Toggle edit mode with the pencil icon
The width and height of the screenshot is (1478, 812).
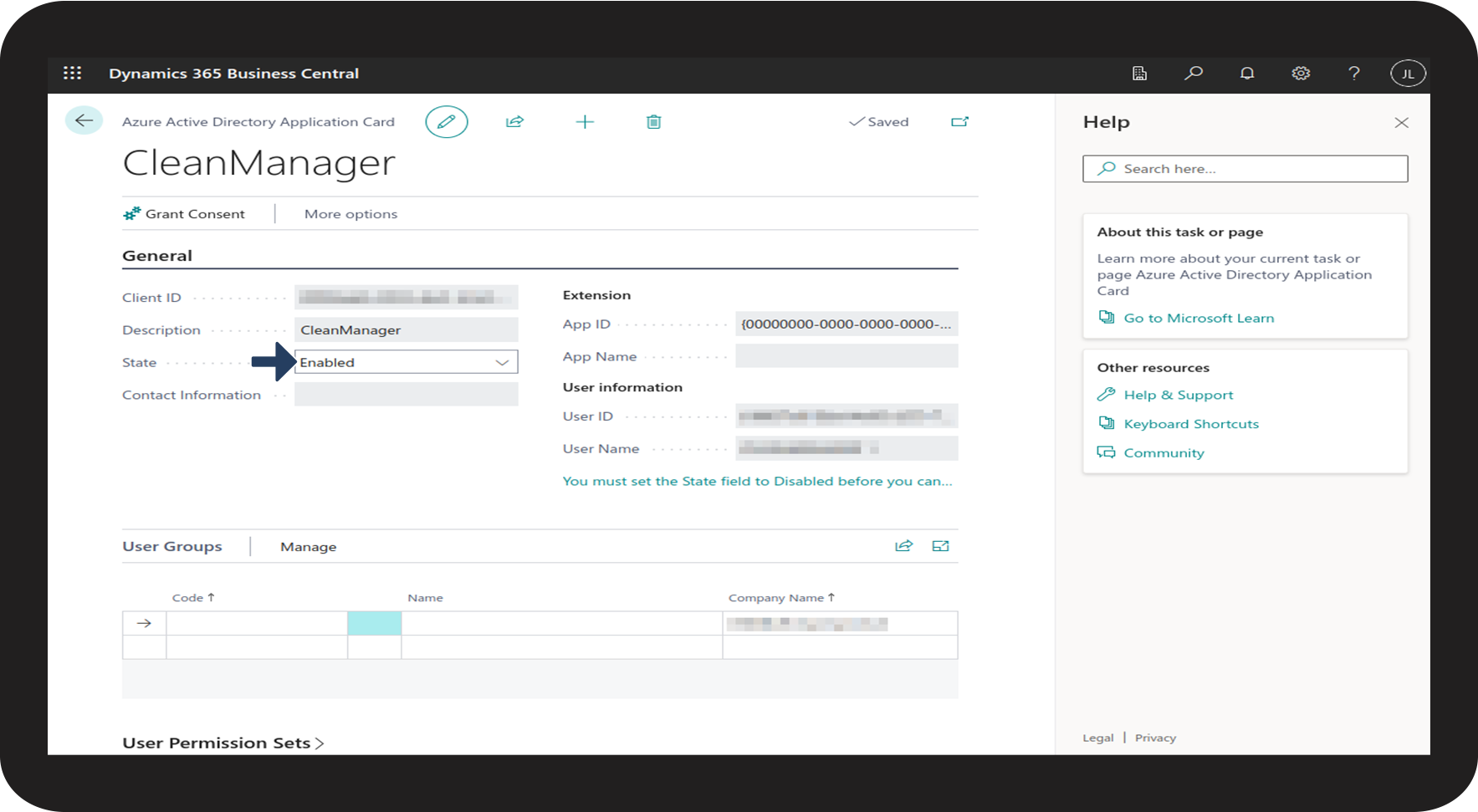click(x=447, y=122)
